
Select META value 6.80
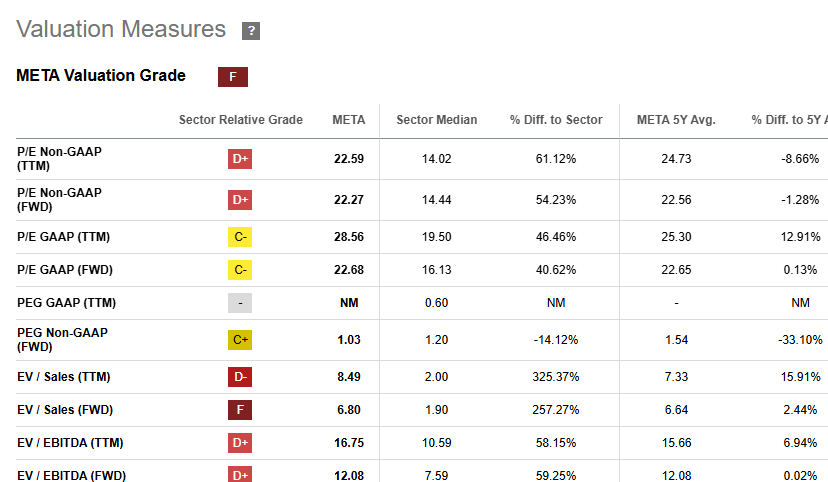click(x=349, y=410)
